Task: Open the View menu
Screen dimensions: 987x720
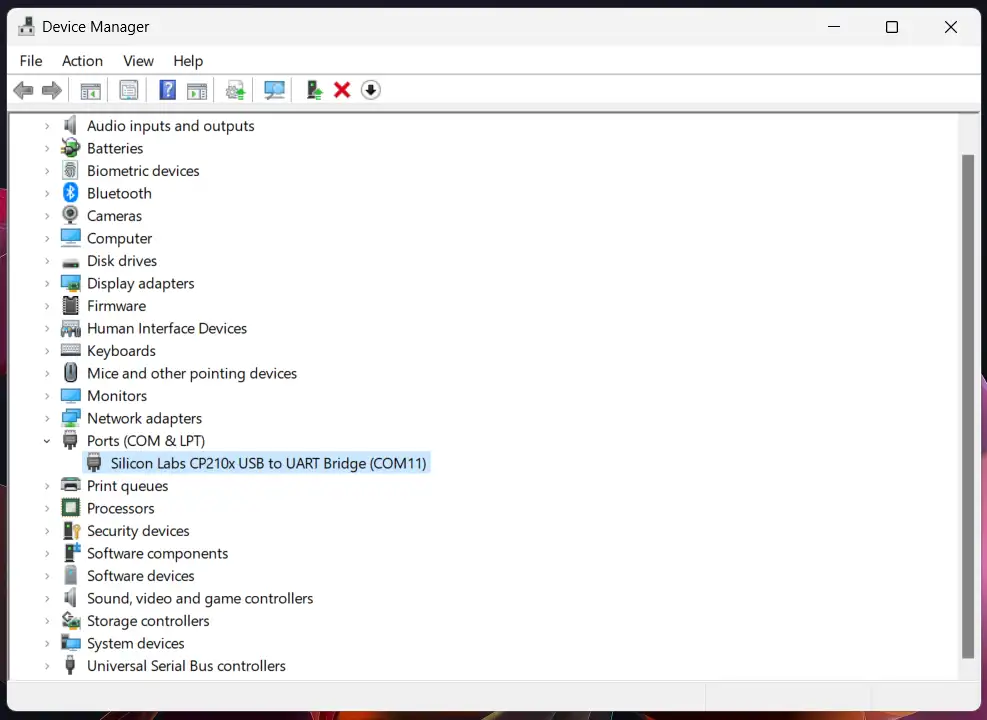Action: (x=138, y=61)
